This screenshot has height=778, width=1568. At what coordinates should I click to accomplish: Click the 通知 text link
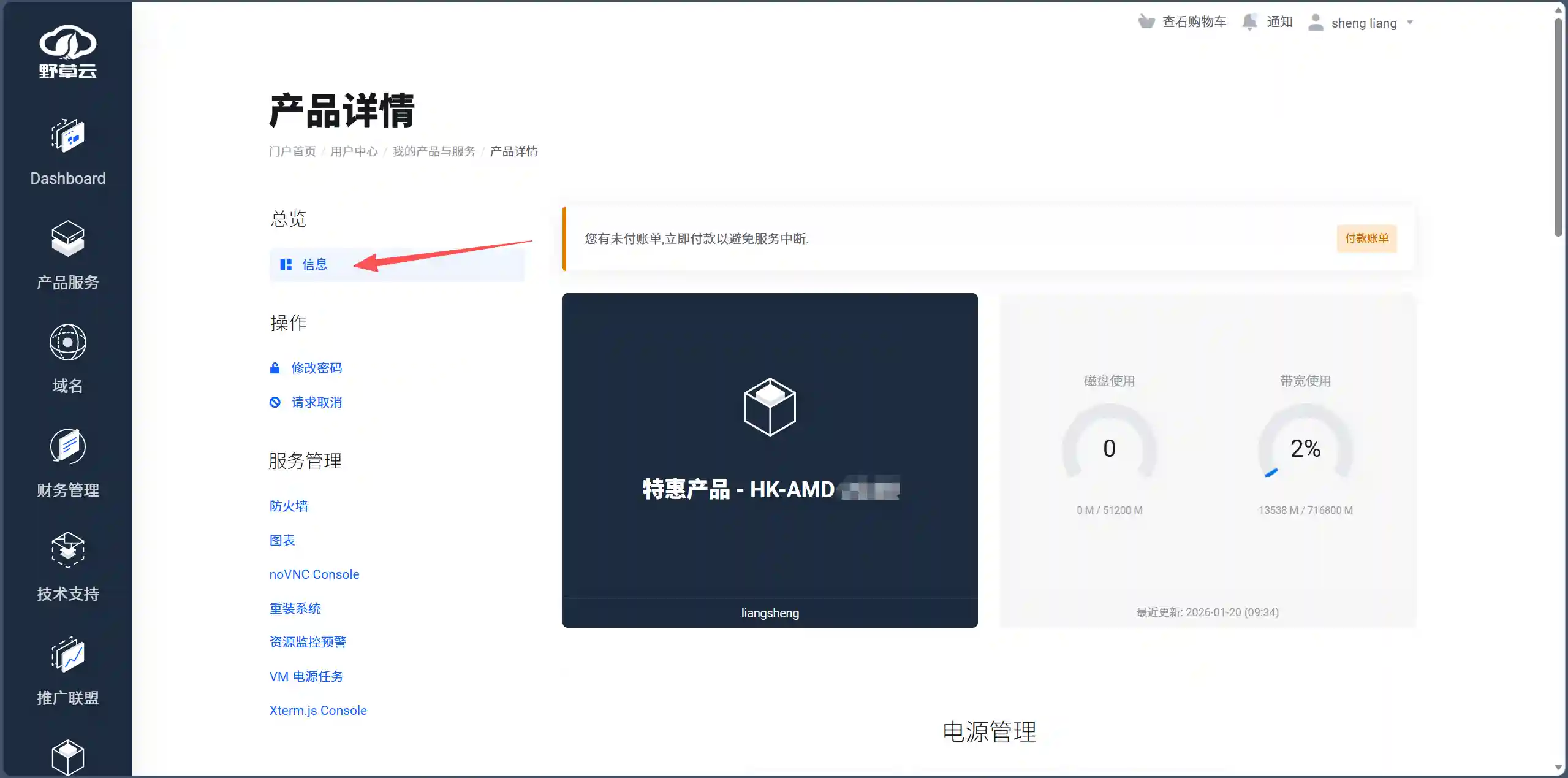[1280, 22]
